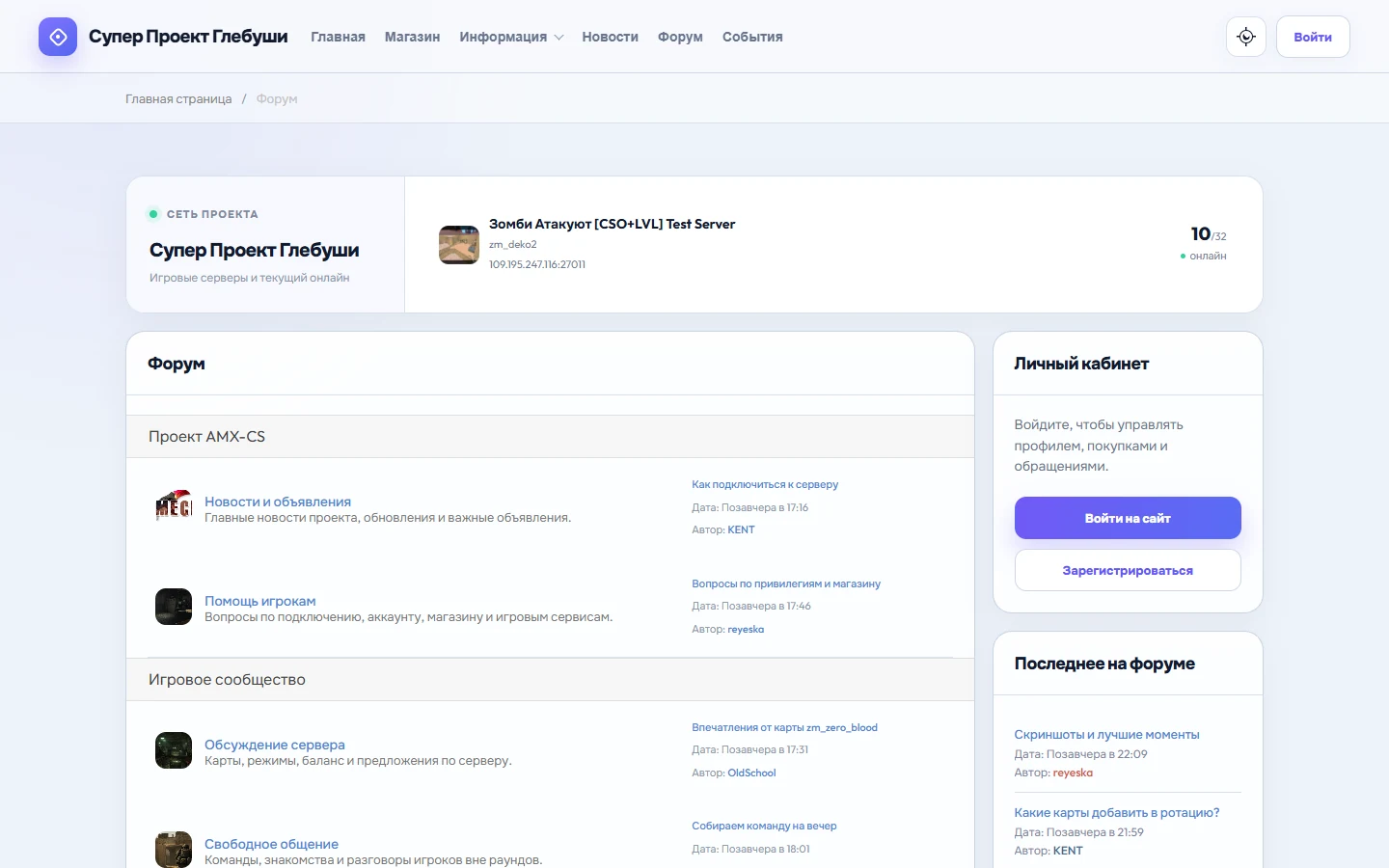The height and width of the screenshot is (868, 1389).
Task: Click server address 109.195.247.116:27011
Action: click(537, 264)
